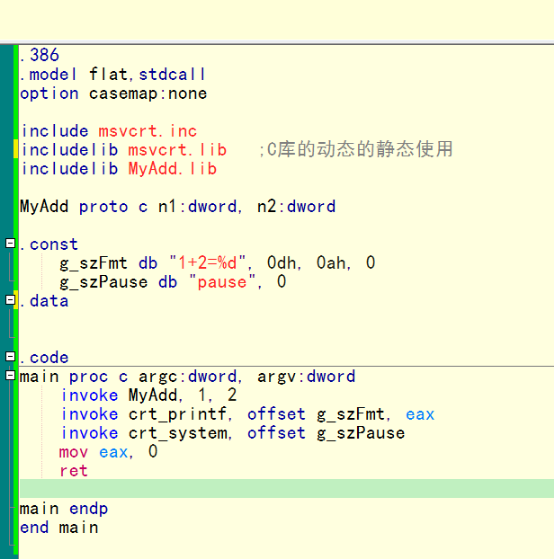Click the "pause" string literal
This screenshot has width=554, height=560.
(x=222, y=282)
